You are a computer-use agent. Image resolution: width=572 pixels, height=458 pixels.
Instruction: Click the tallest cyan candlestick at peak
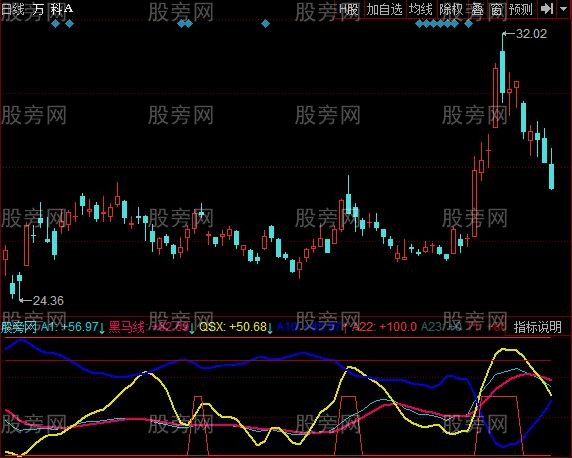click(503, 72)
